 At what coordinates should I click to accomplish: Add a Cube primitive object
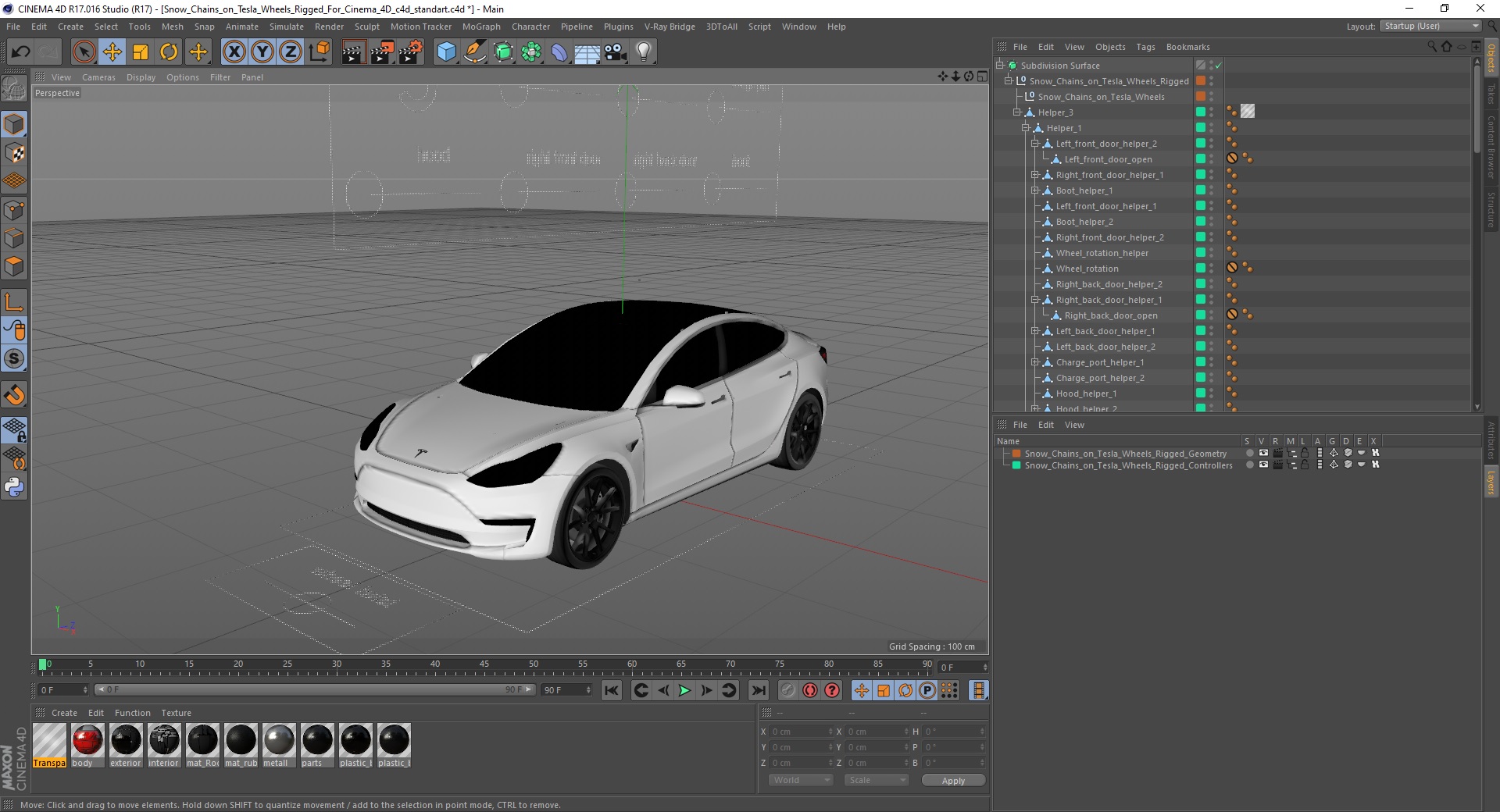click(x=446, y=52)
